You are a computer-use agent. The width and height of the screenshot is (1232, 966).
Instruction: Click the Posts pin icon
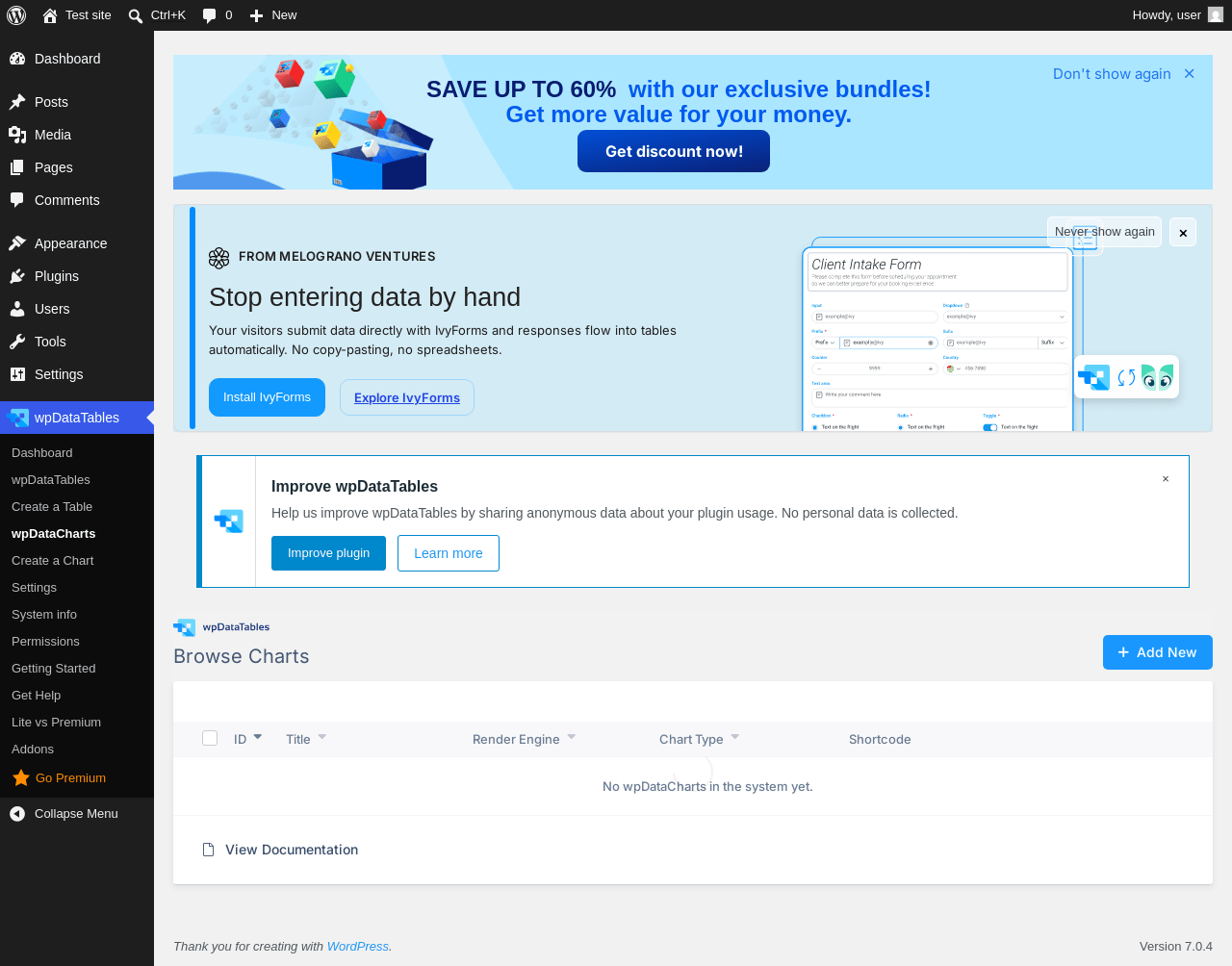point(17,102)
